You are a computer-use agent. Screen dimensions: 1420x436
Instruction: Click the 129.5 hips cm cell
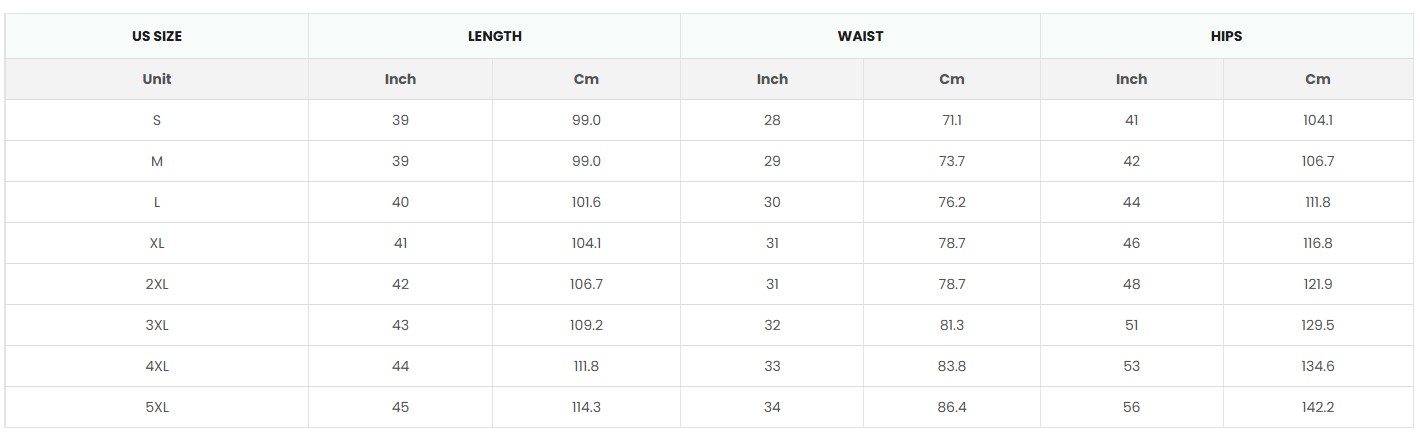[1317, 325]
